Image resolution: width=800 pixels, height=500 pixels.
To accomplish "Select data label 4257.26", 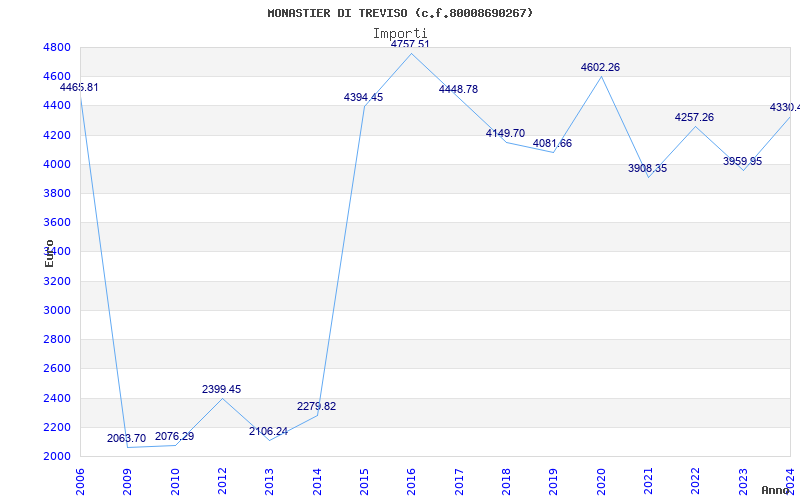I will [x=694, y=117].
